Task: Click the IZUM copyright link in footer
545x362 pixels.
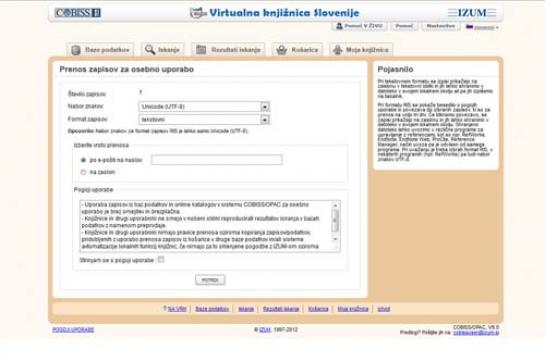Action: click(x=265, y=330)
